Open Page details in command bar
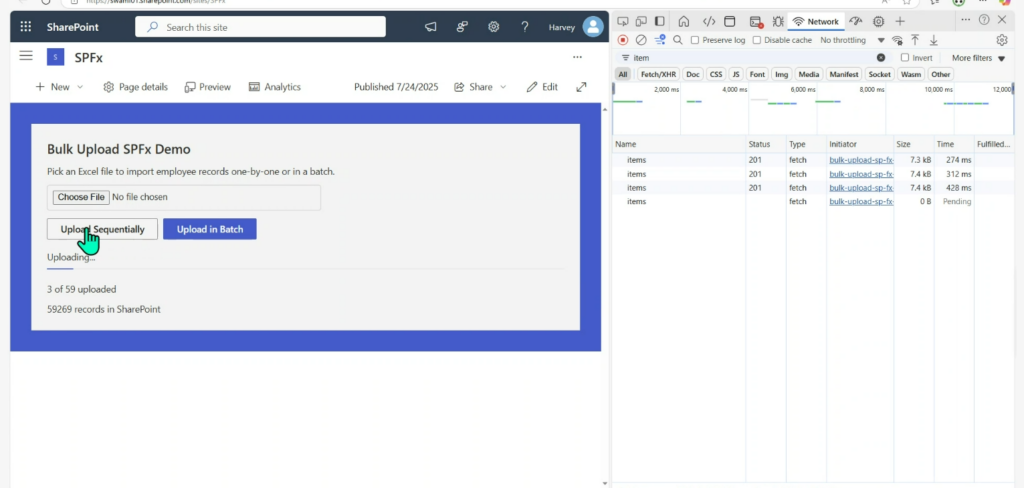The width and height of the screenshot is (1024, 488). [x=136, y=87]
